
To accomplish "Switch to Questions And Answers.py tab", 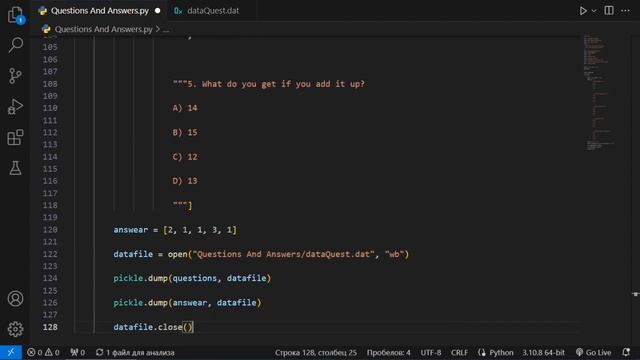I will pos(99,11).
